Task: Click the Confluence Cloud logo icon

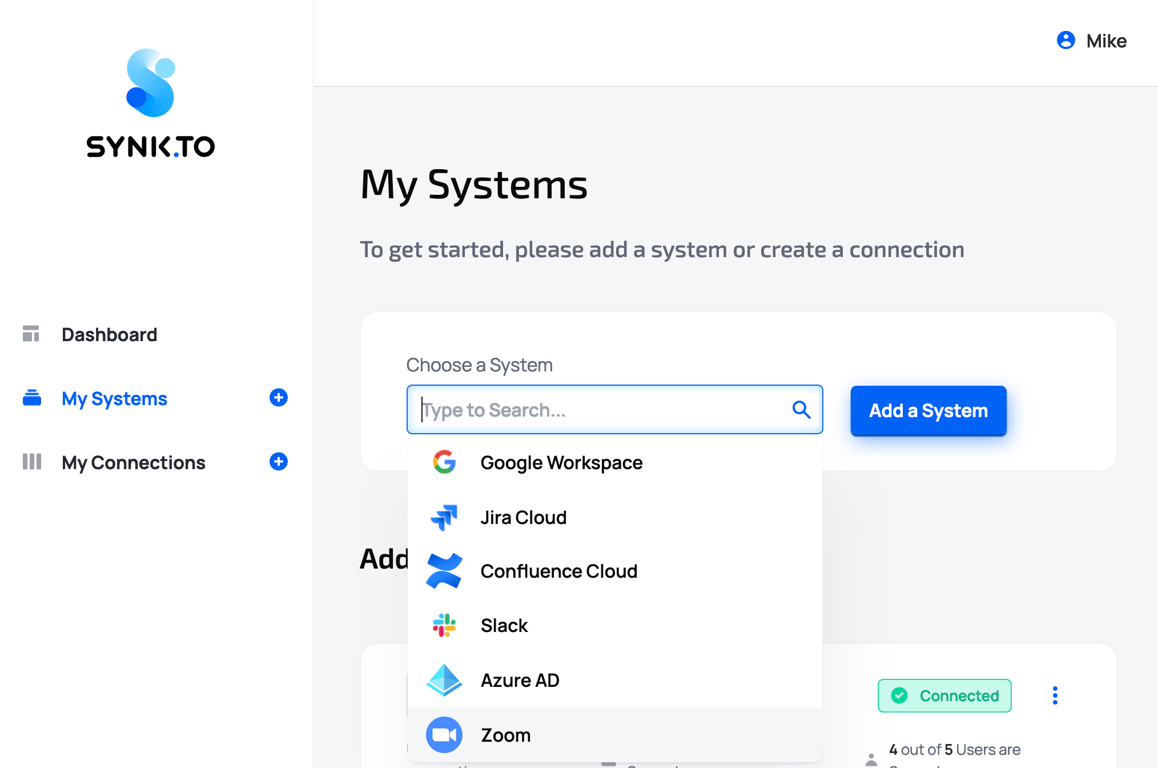Action: [444, 571]
